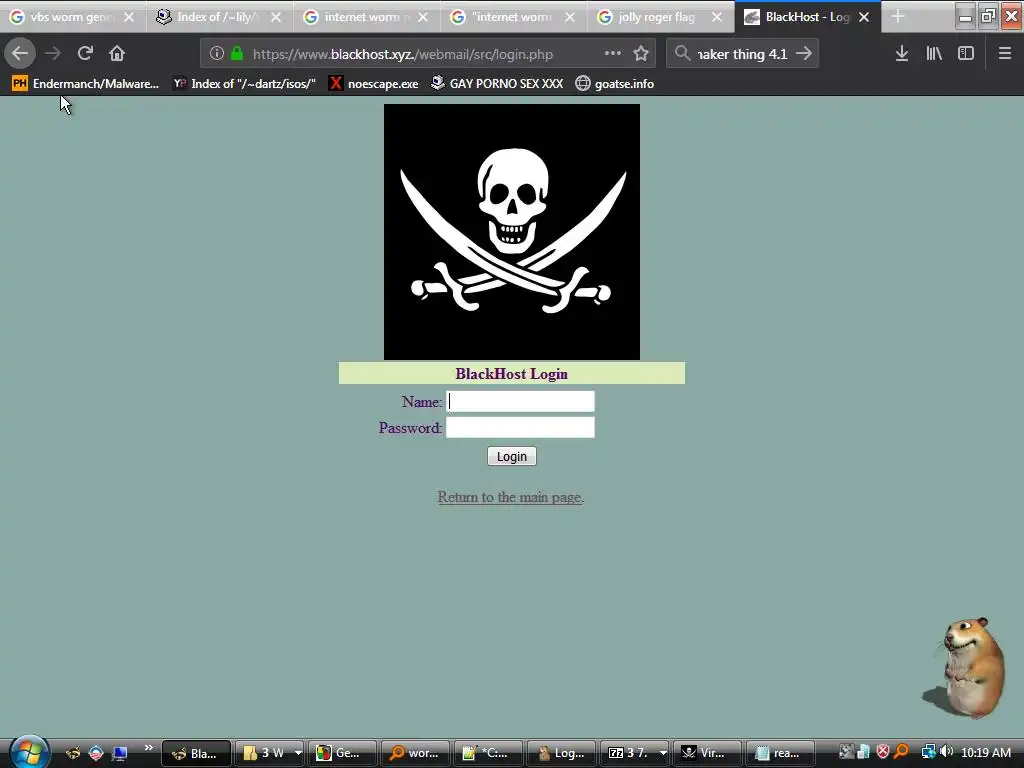Viewport: 1024px width, 768px height.
Task: Click the pirate skull flag image
Action: click(512, 232)
